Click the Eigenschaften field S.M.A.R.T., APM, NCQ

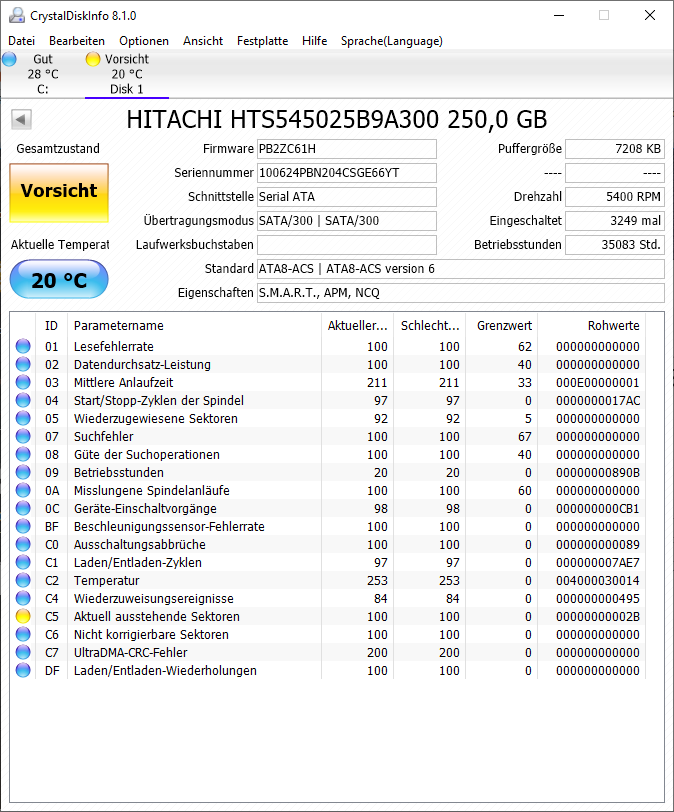tap(461, 293)
